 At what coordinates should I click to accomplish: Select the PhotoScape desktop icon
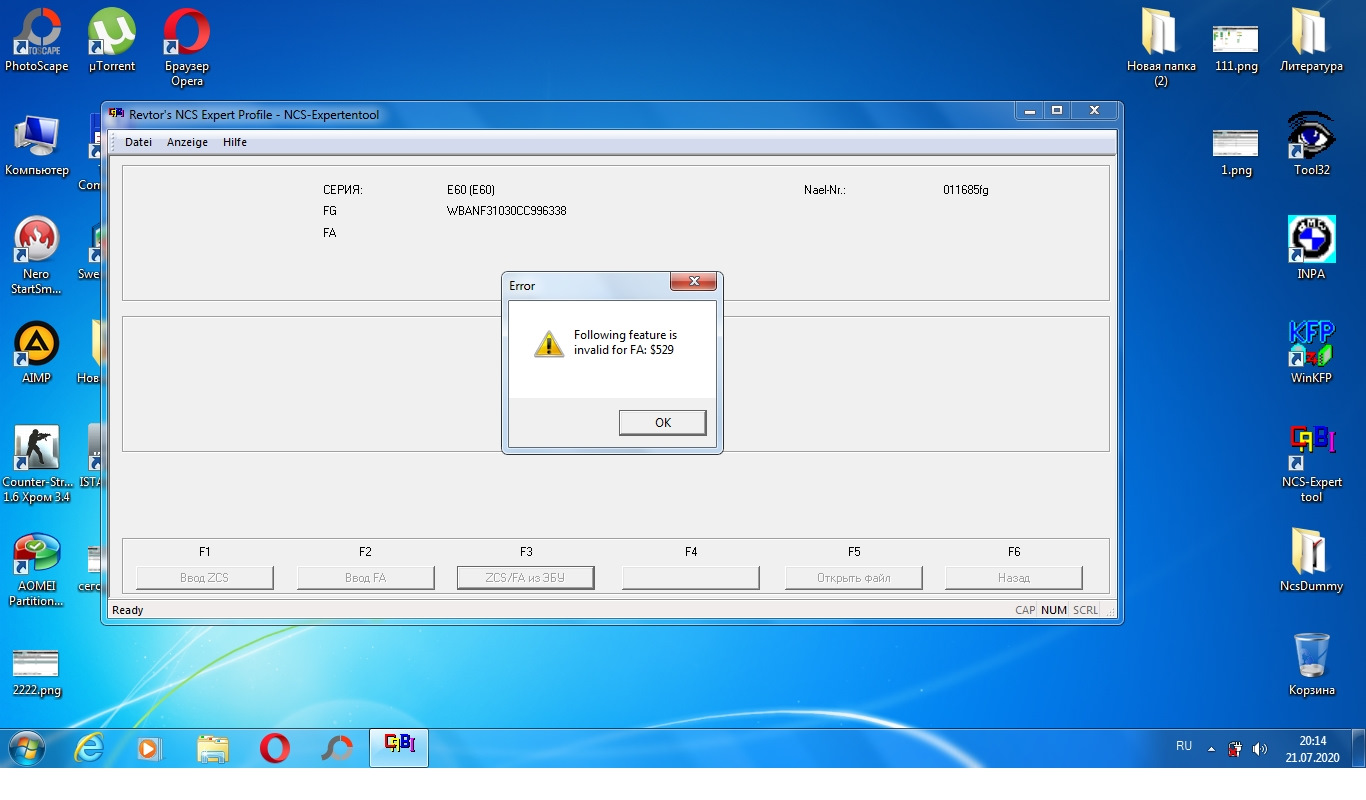click(x=37, y=41)
